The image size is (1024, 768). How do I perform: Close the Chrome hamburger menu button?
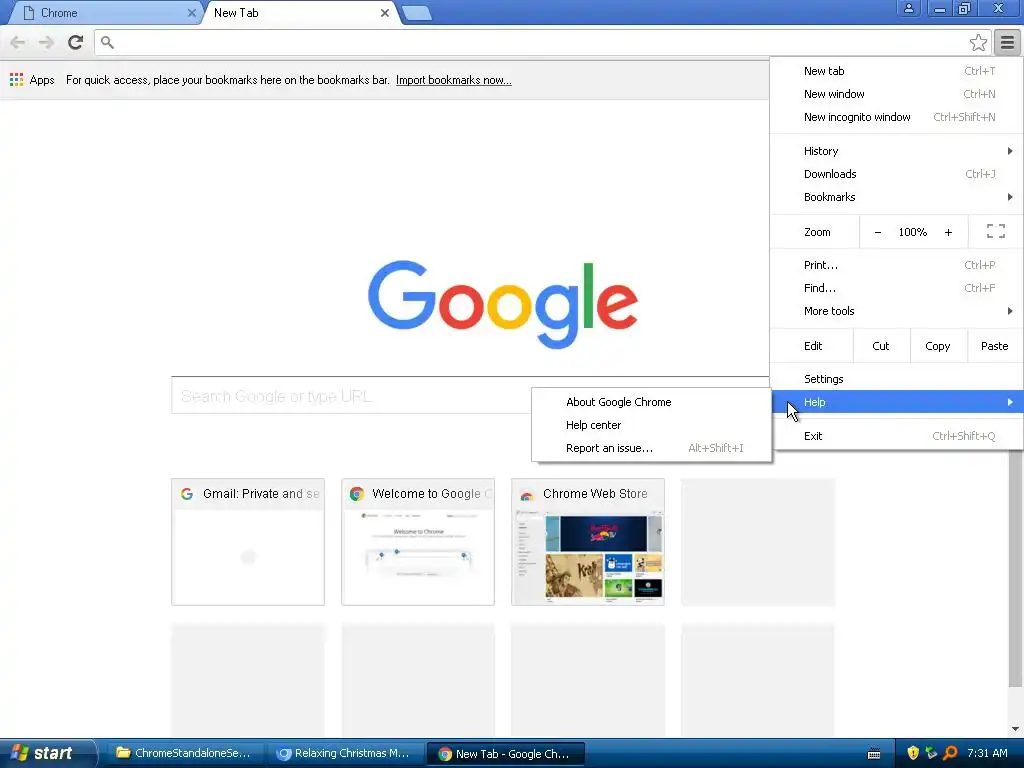(1007, 42)
